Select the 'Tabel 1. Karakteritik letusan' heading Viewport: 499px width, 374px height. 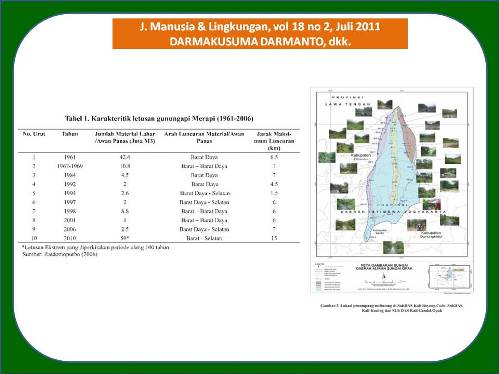pos(159,119)
